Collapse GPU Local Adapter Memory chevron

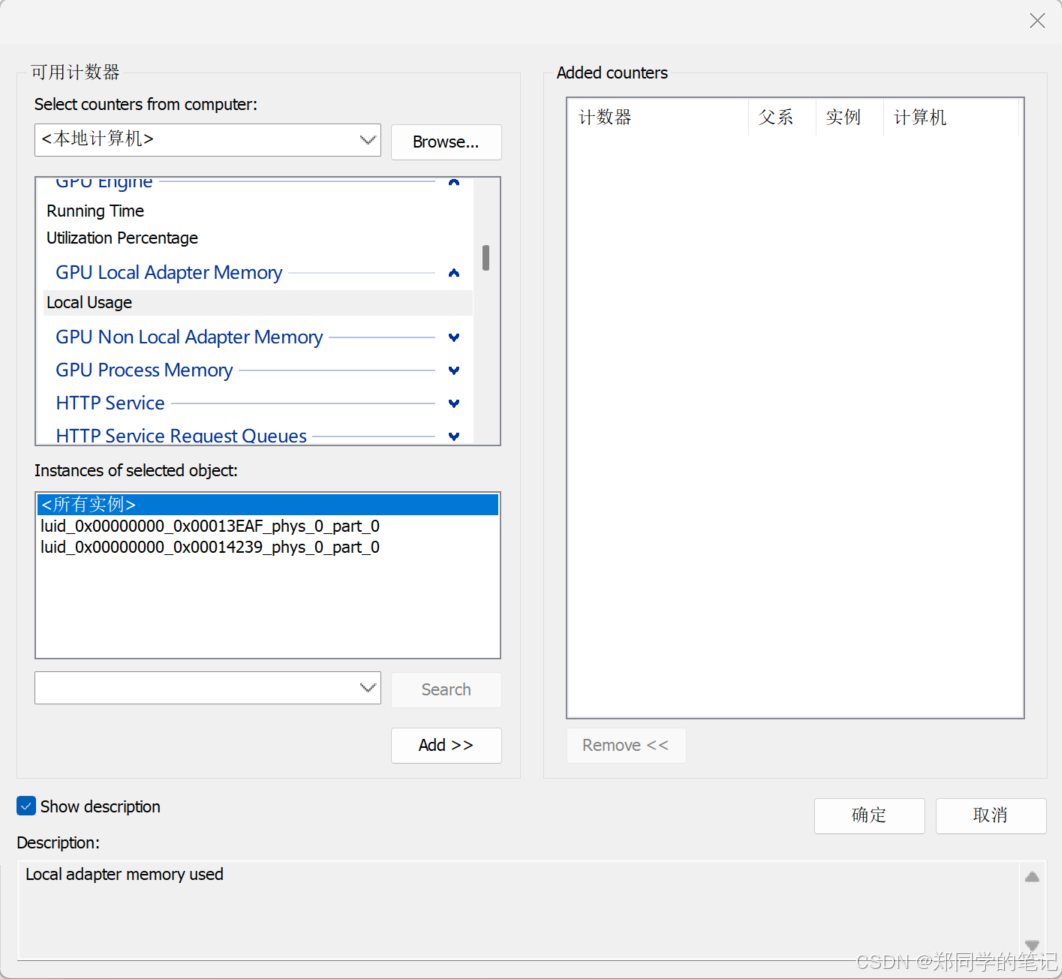point(454,272)
